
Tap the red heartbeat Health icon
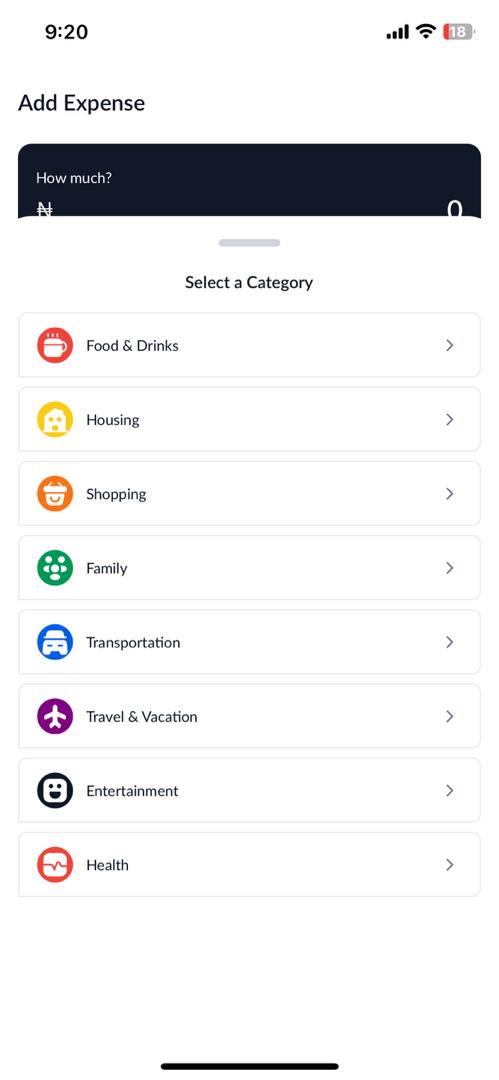pyautogui.click(x=54, y=865)
